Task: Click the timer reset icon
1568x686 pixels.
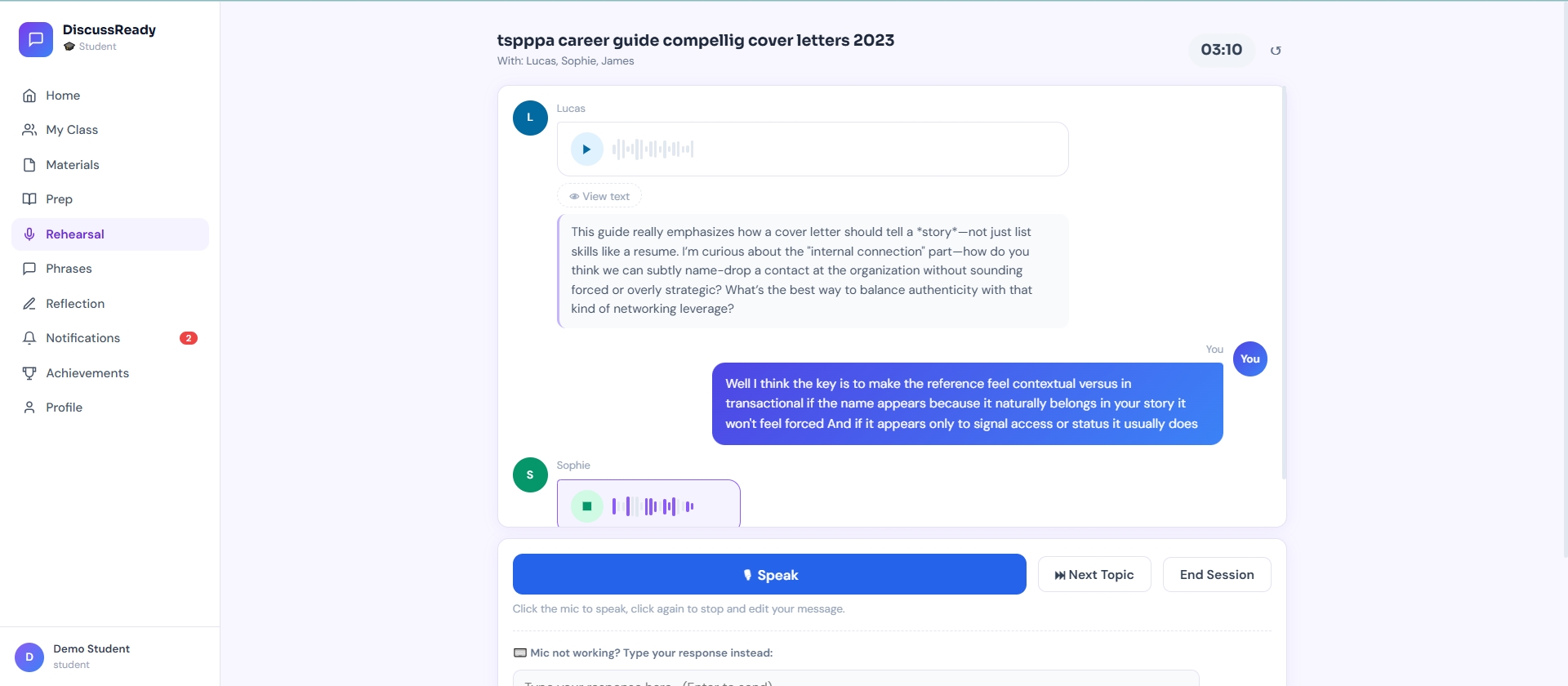Action: [1276, 51]
